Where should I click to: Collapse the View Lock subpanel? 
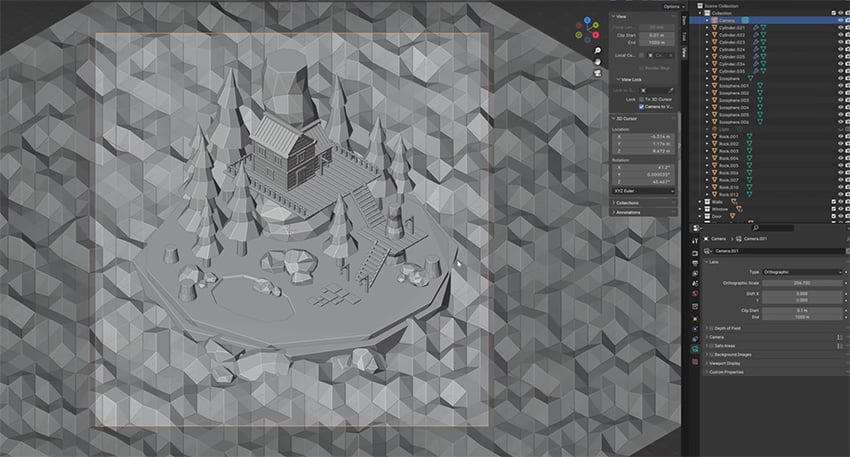click(629, 80)
